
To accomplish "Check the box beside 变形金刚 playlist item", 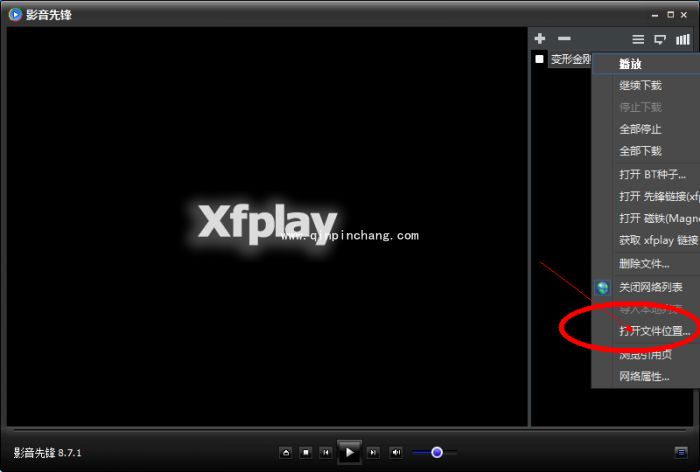I will pos(540,59).
